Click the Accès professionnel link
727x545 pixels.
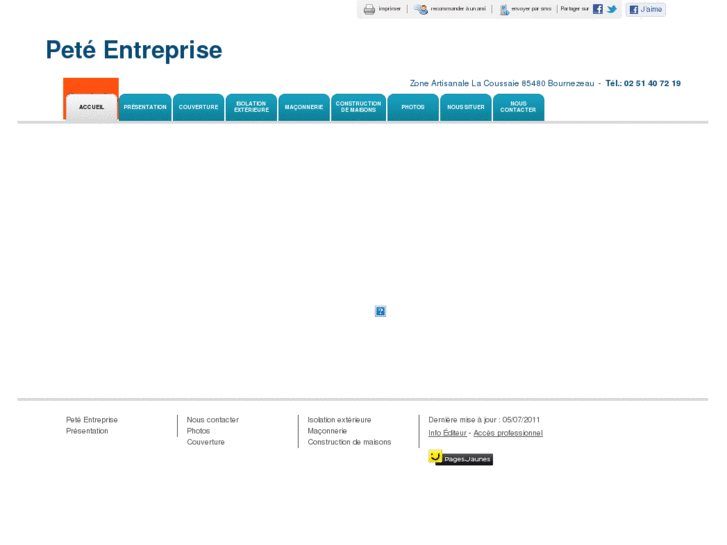508,433
